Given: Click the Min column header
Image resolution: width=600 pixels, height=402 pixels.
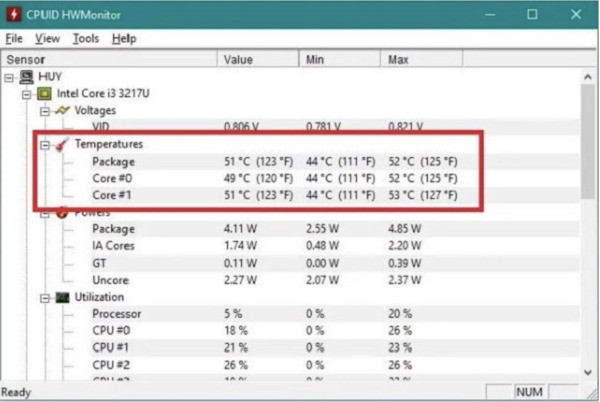Looking at the screenshot, I should pos(340,59).
